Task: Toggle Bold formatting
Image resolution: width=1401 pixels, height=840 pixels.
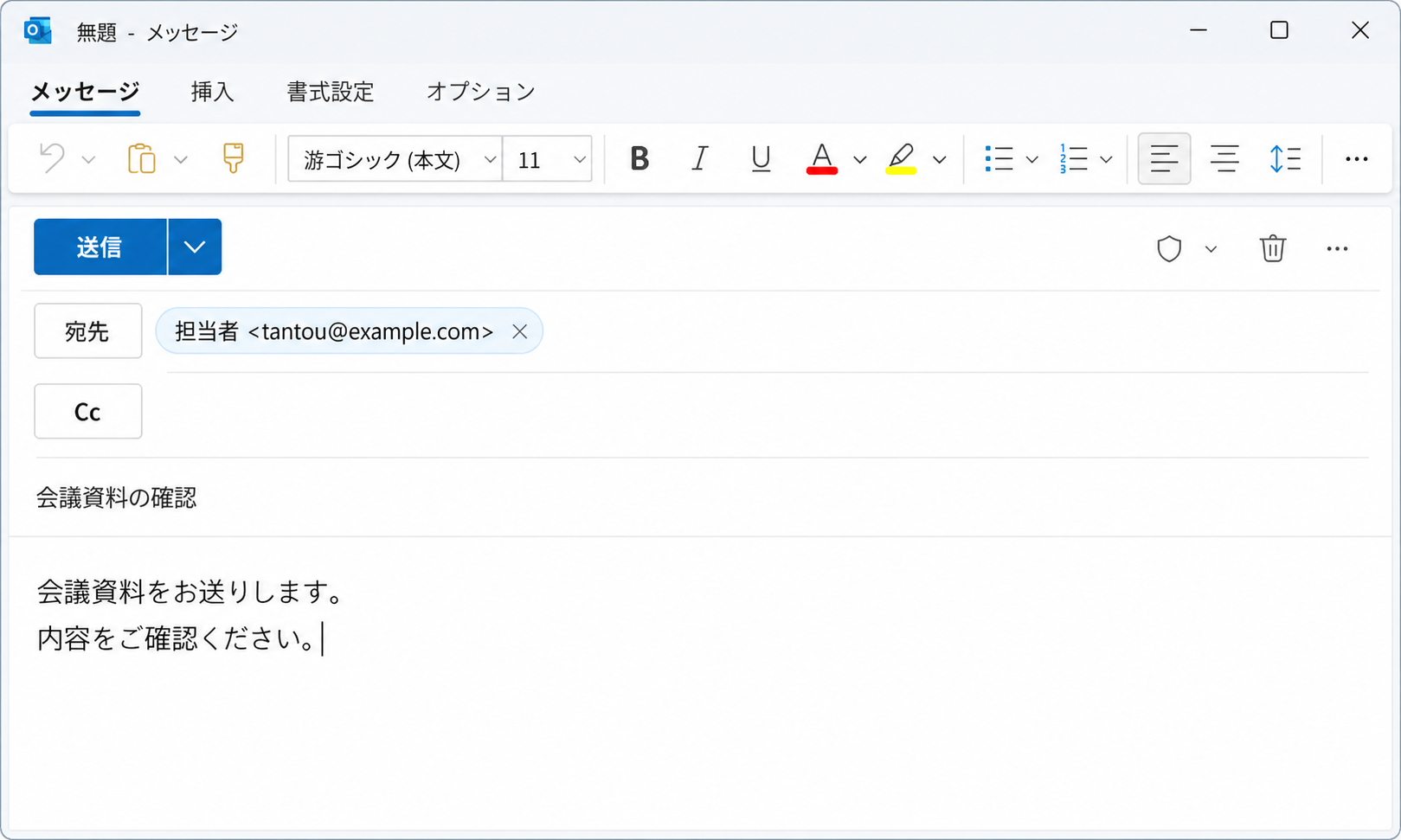Action: pos(639,159)
